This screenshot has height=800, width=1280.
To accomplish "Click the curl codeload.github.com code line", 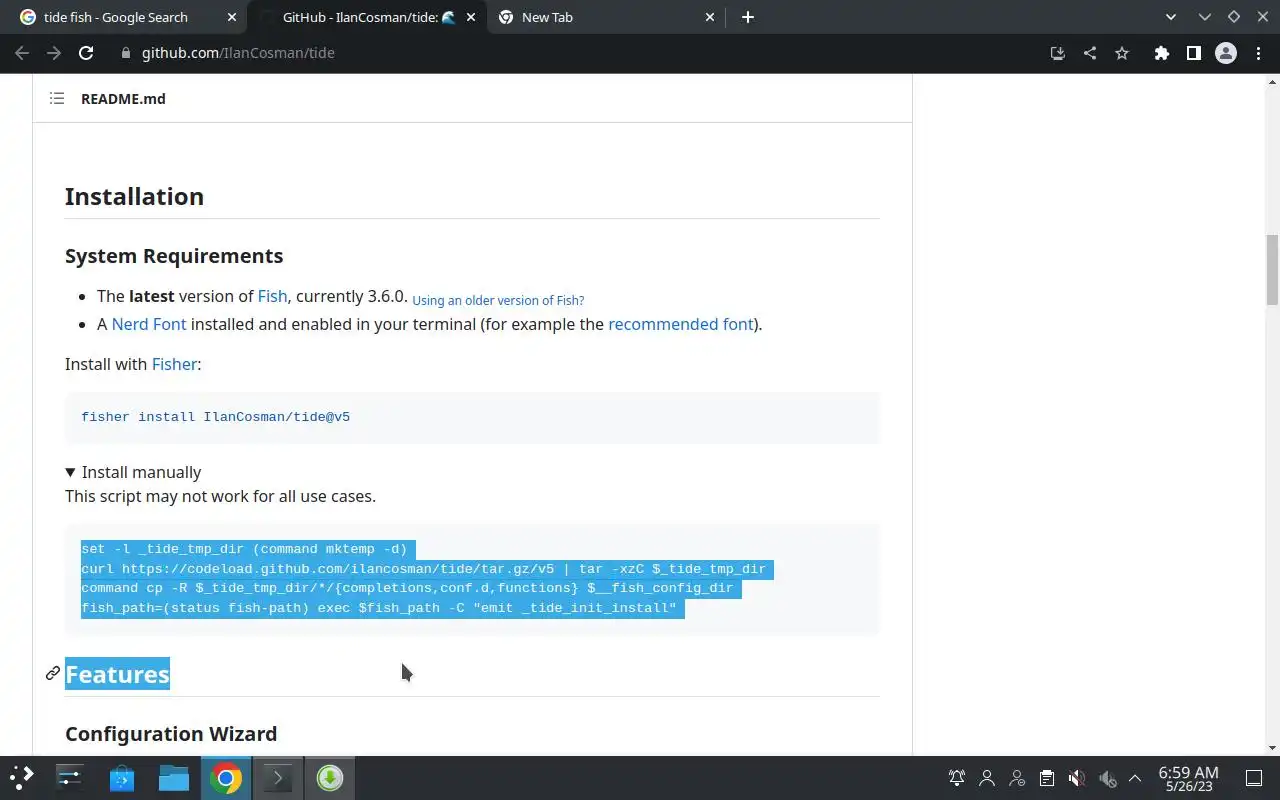I will pyautogui.click(x=423, y=569).
